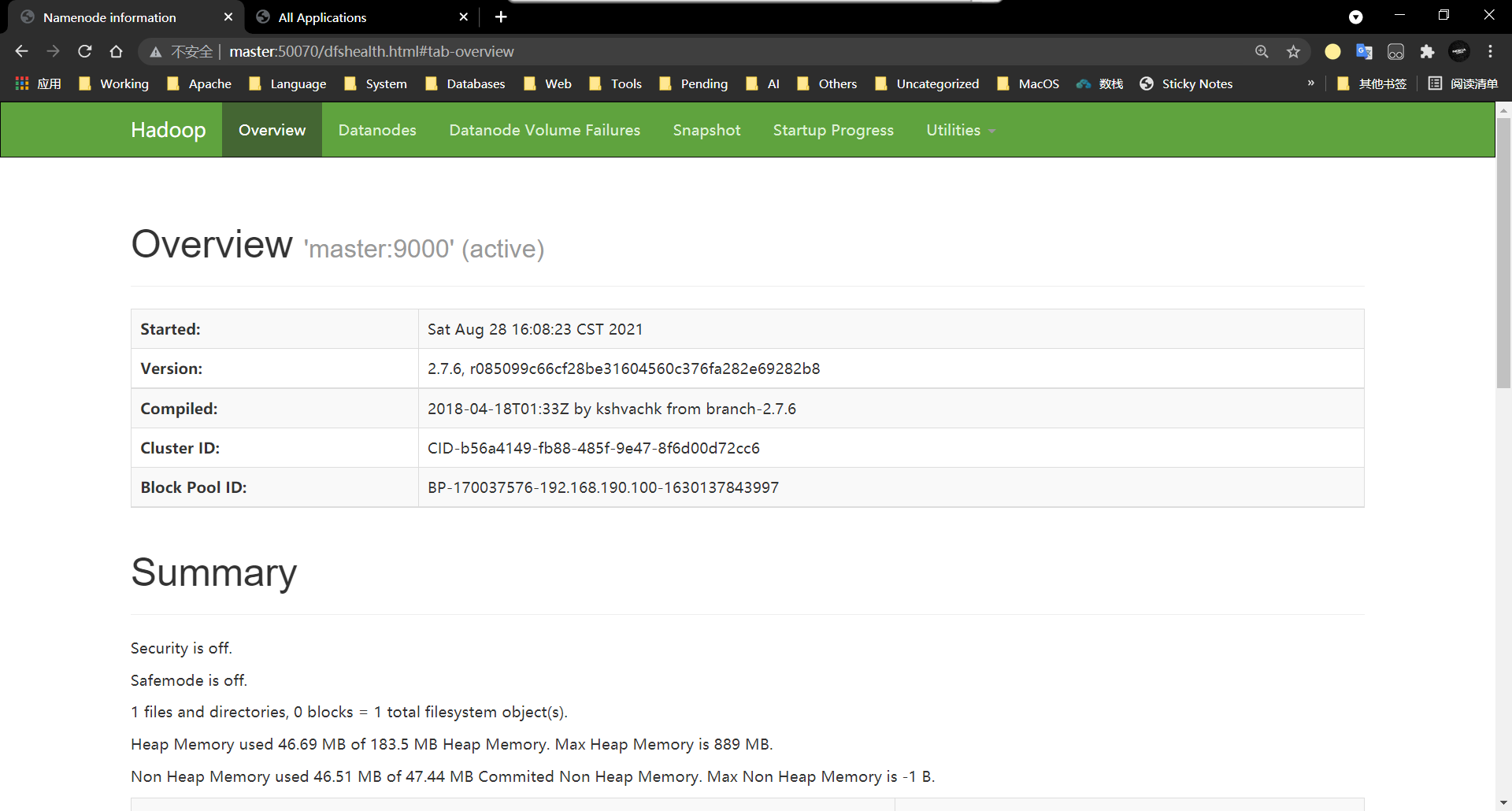The width and height of the screenshot is (1512, 811).
Task: Open the Language bookmark folder
Action: coord(287,83)
